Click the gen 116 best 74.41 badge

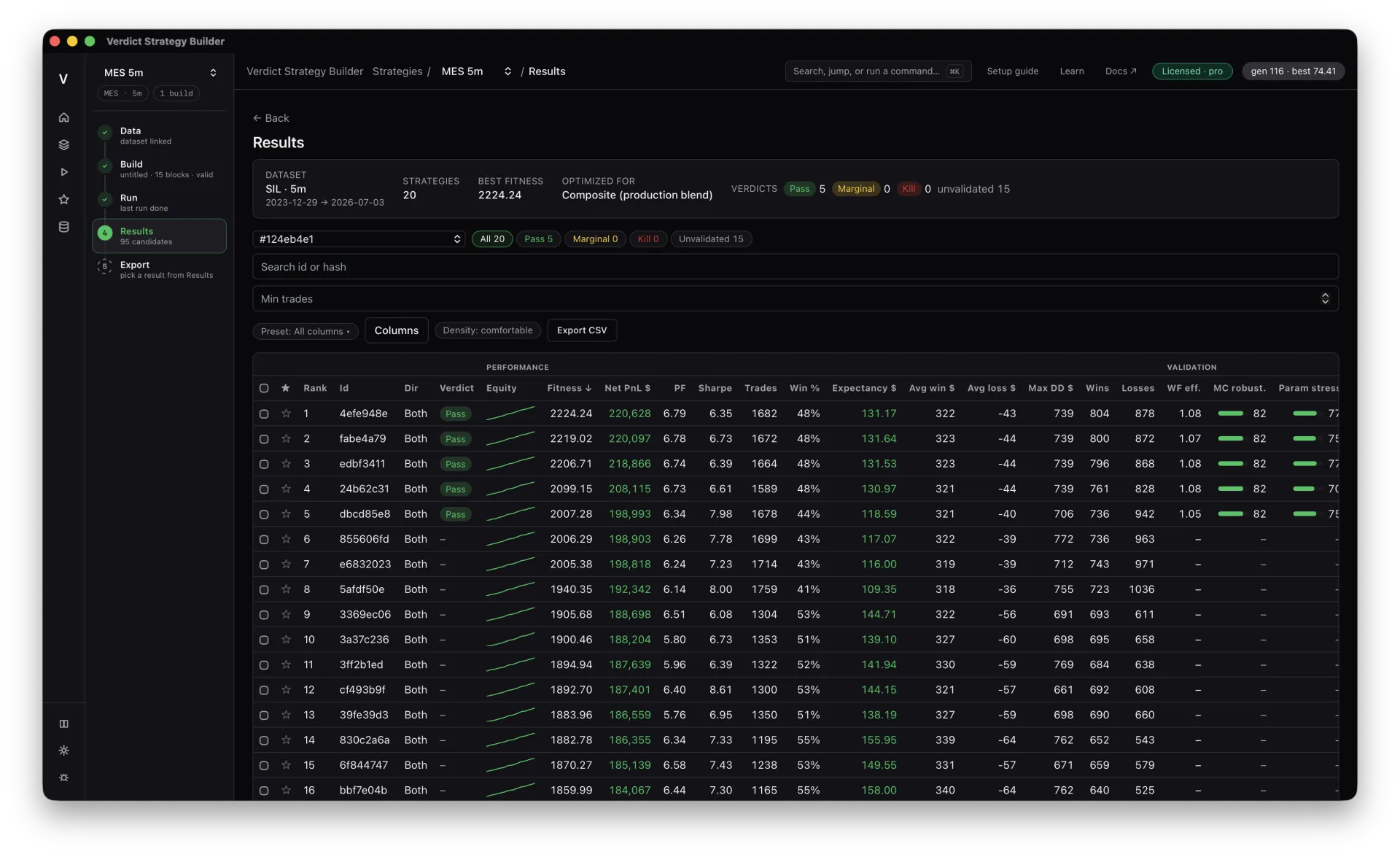pos(1293,71)
